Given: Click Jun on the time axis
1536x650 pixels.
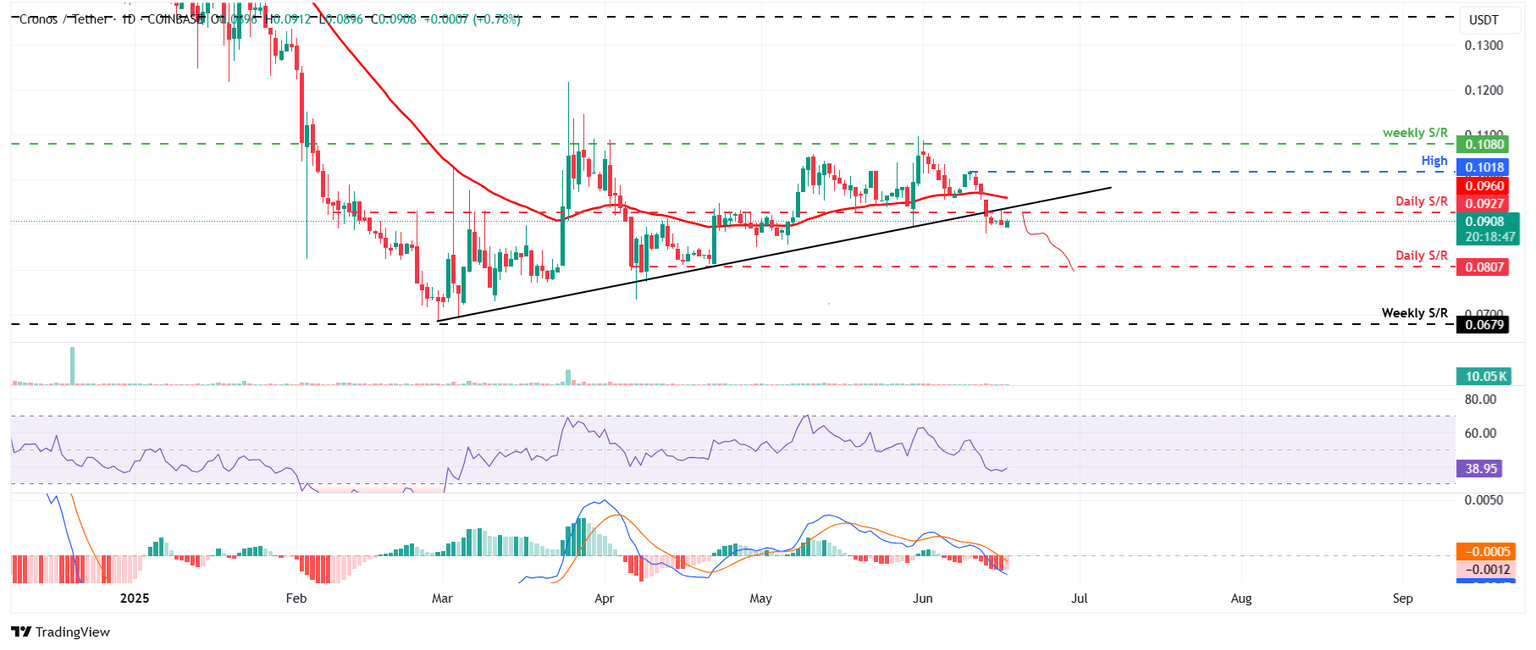Looking at the screenshot, I should [x=922, y=598].
